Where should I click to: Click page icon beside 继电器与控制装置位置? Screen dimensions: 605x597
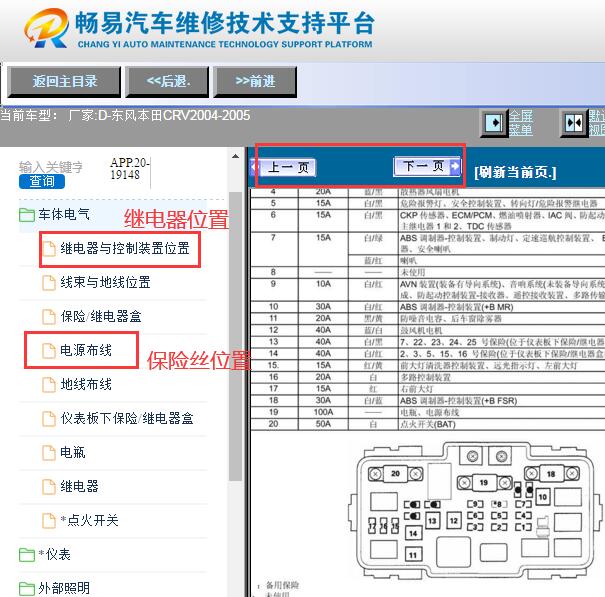(49, 249)
